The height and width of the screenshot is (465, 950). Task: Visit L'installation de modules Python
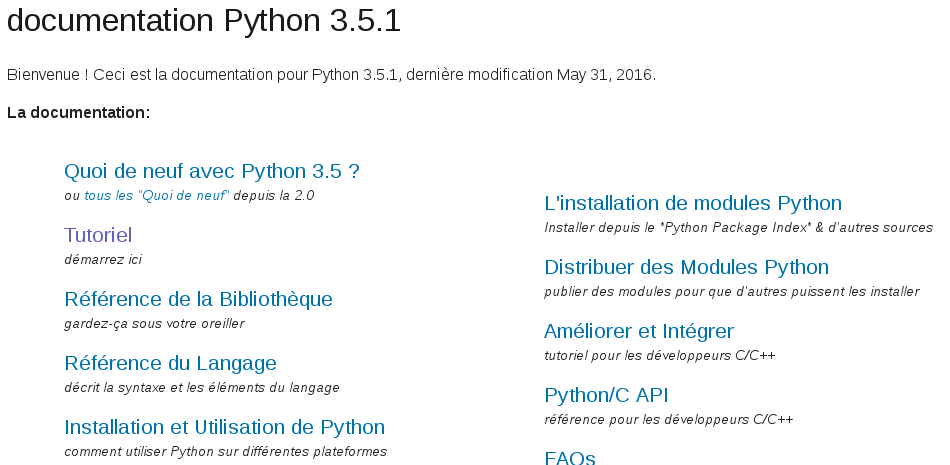point(693,203)
